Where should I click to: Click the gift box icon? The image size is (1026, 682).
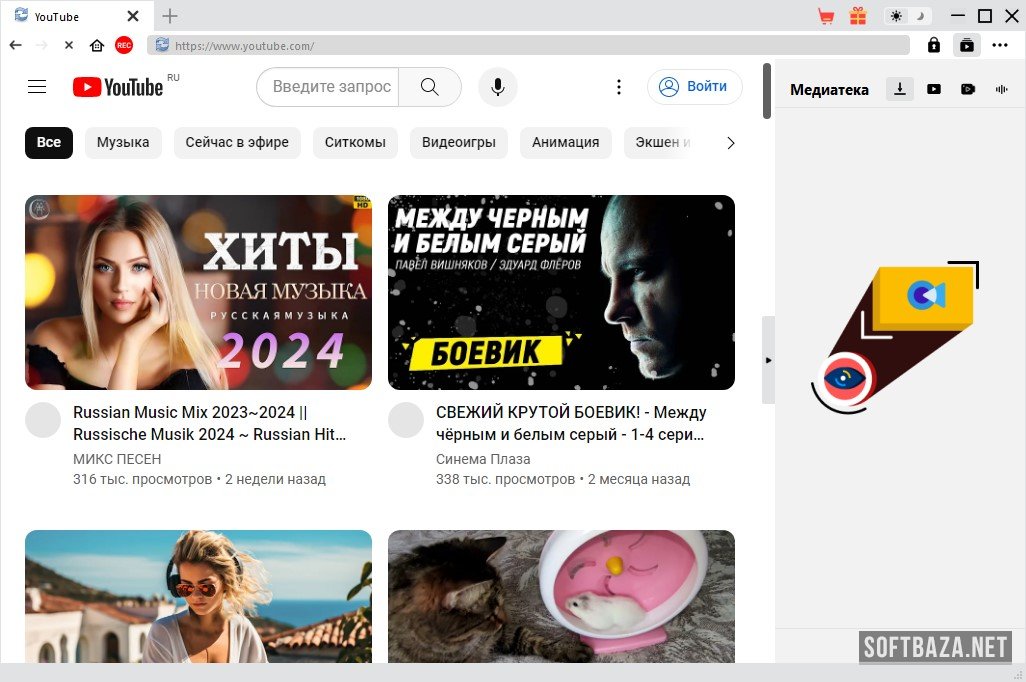(858, 16)
